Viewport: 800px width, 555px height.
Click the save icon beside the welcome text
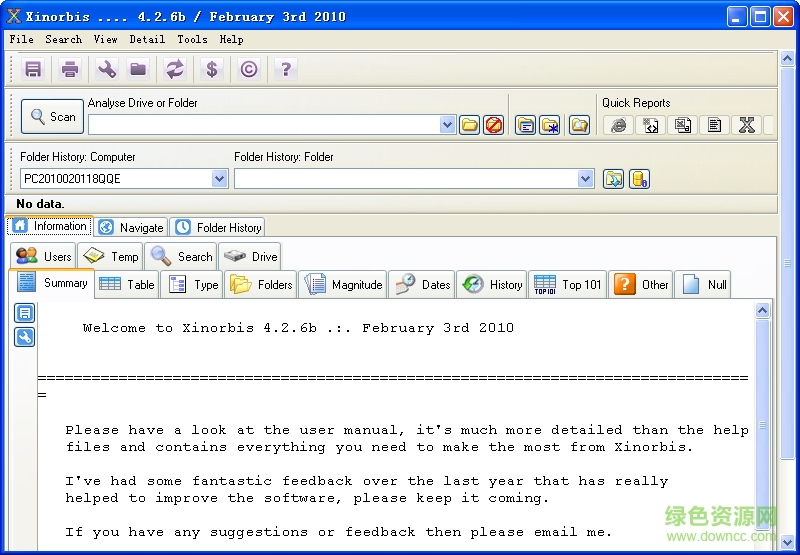(x=24, y=313)
